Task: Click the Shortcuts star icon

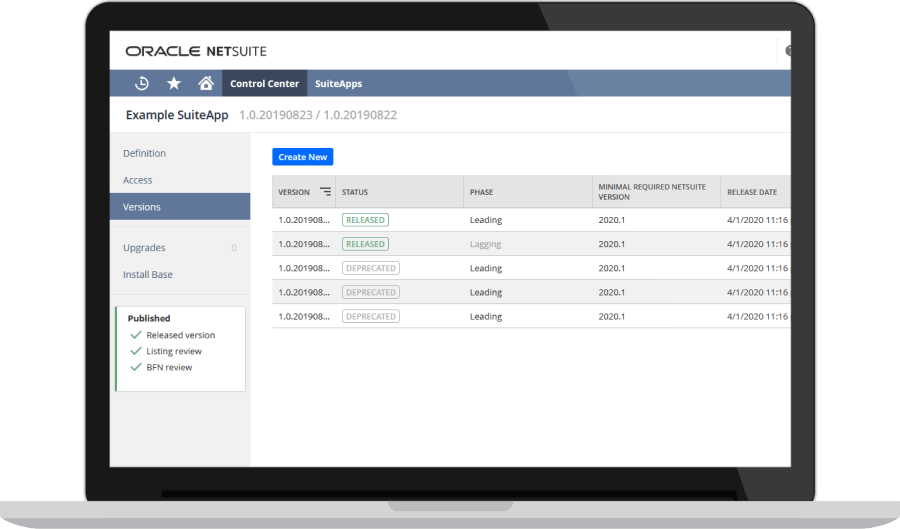Action: pyautogui.click(x=174, y=84)
